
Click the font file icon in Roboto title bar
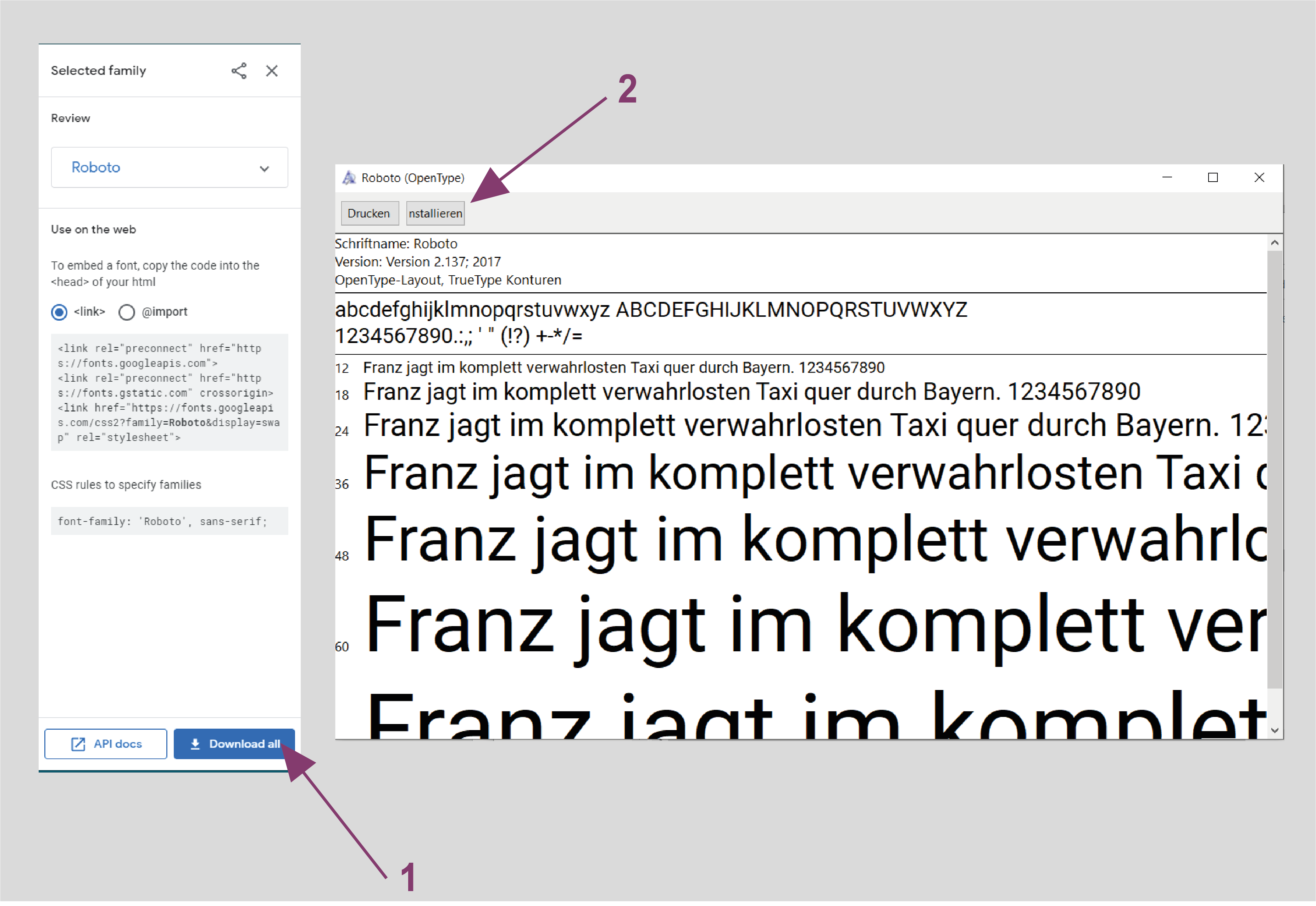click(x=349, y=178)
